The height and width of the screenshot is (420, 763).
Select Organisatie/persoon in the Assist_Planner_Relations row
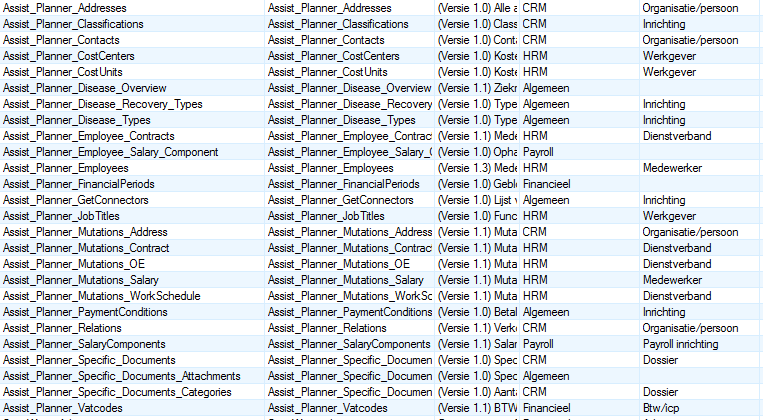(690, 328)
